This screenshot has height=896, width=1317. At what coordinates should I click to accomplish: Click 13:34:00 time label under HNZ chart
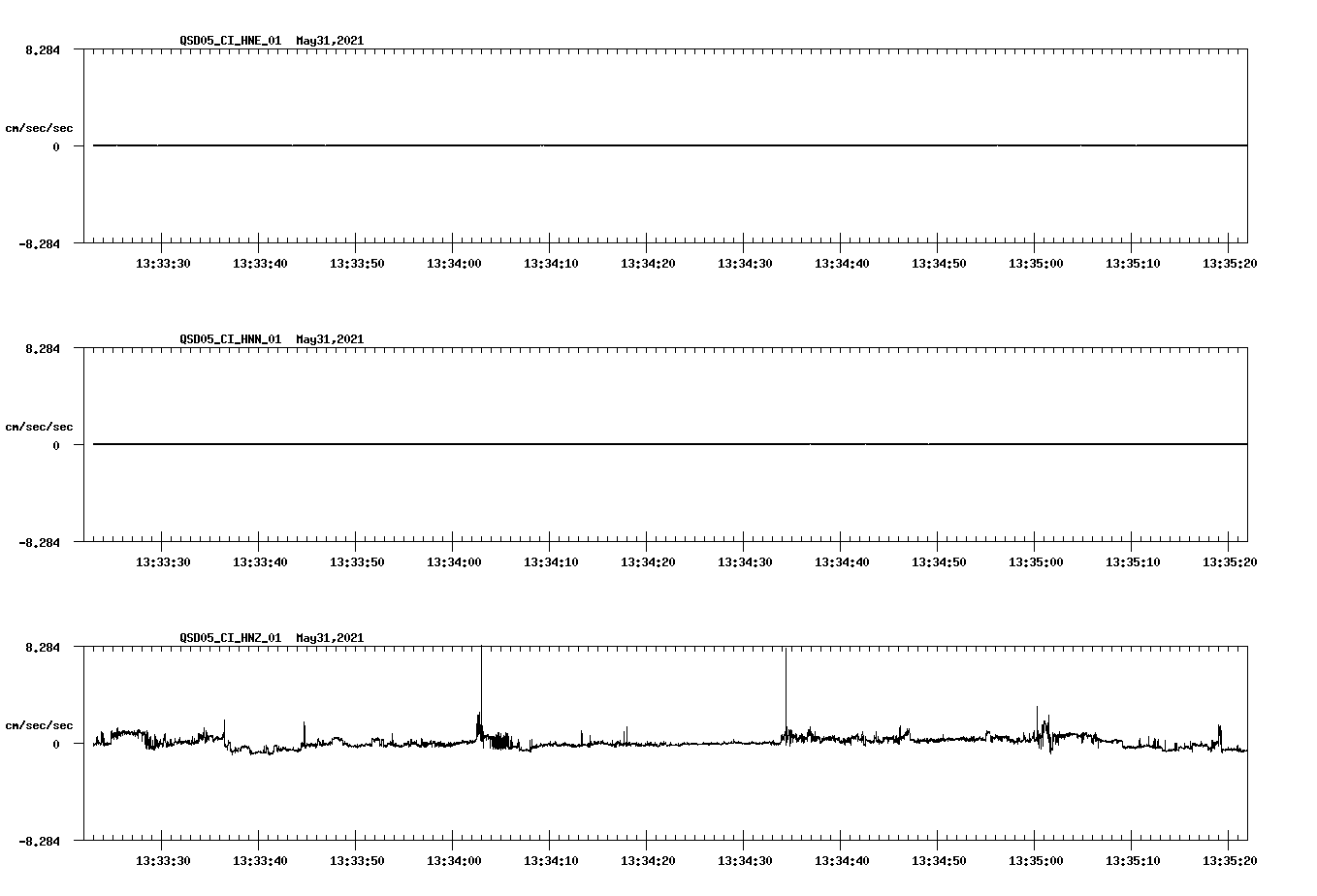pyautogui.click(x=454, y=861)
